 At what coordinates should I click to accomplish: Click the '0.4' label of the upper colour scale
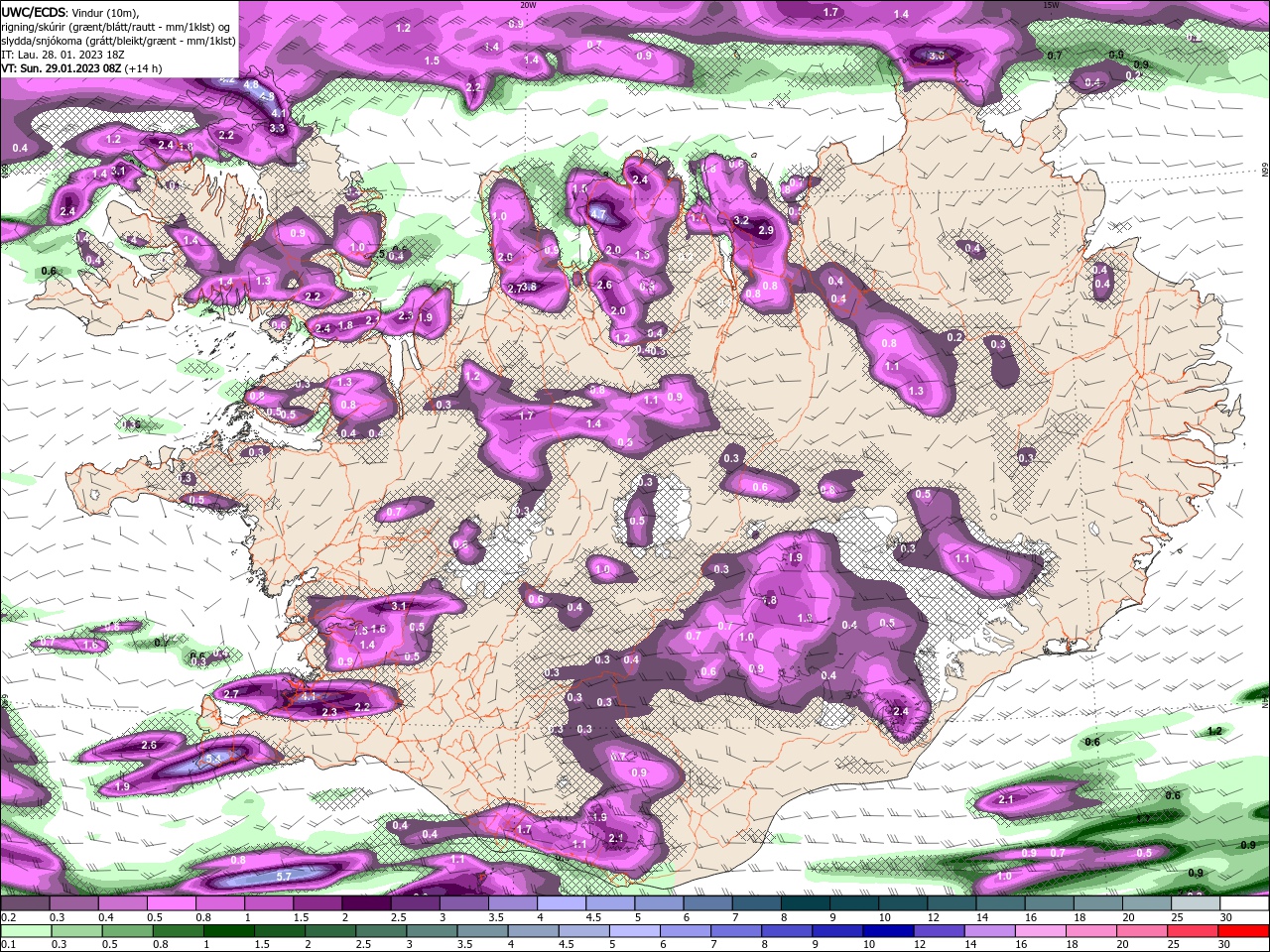[x=105, y=917]
